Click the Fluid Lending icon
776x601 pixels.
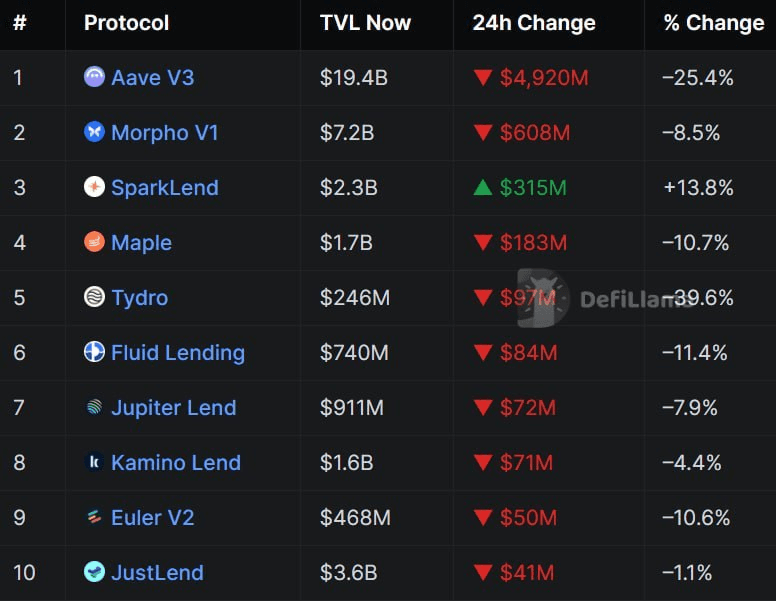pos(94,352)
